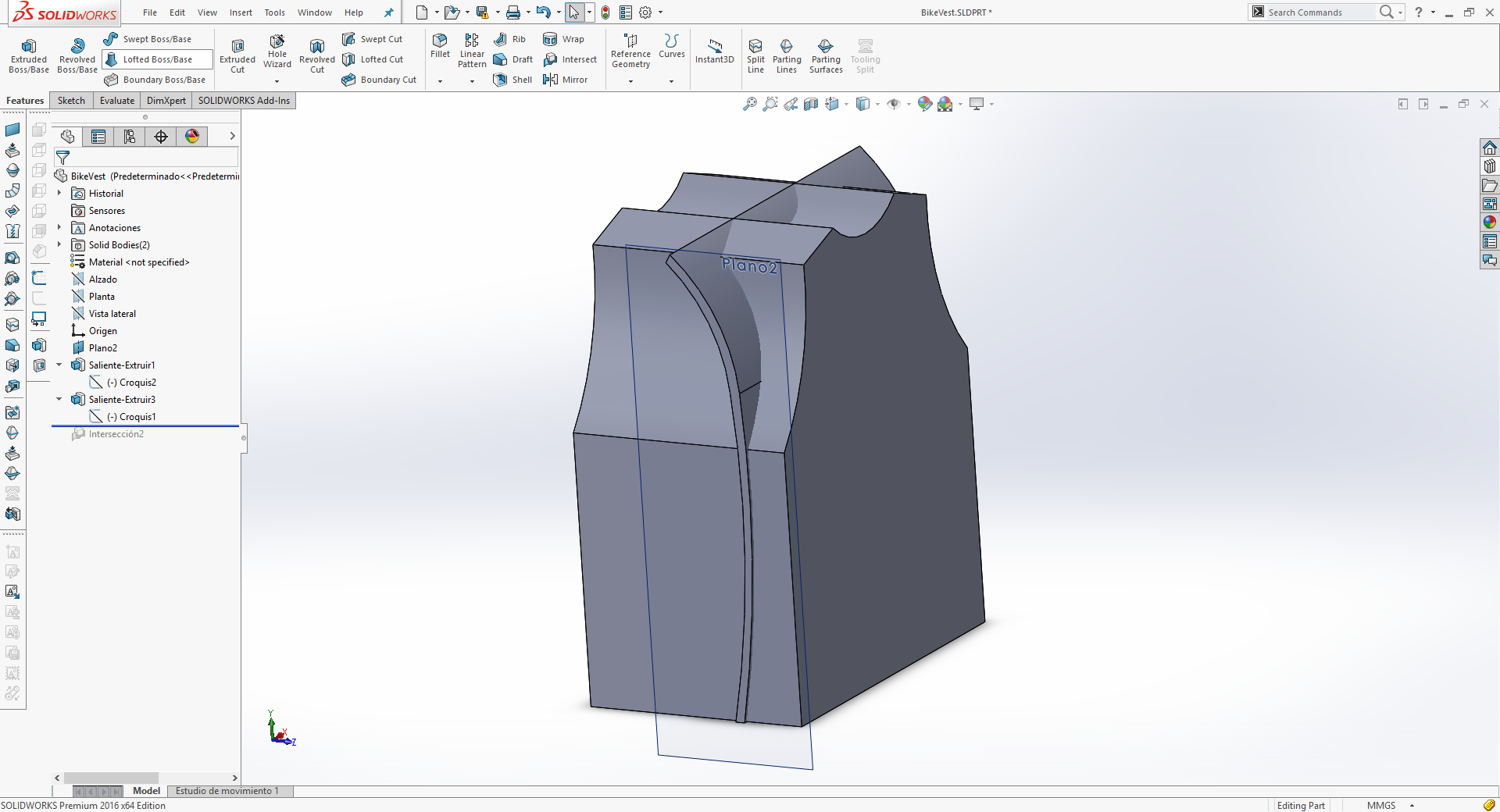This screenshot has height=812, width=1500.
Task: Open the ConfigurationManager tab icon
Action: pos(130,137)
